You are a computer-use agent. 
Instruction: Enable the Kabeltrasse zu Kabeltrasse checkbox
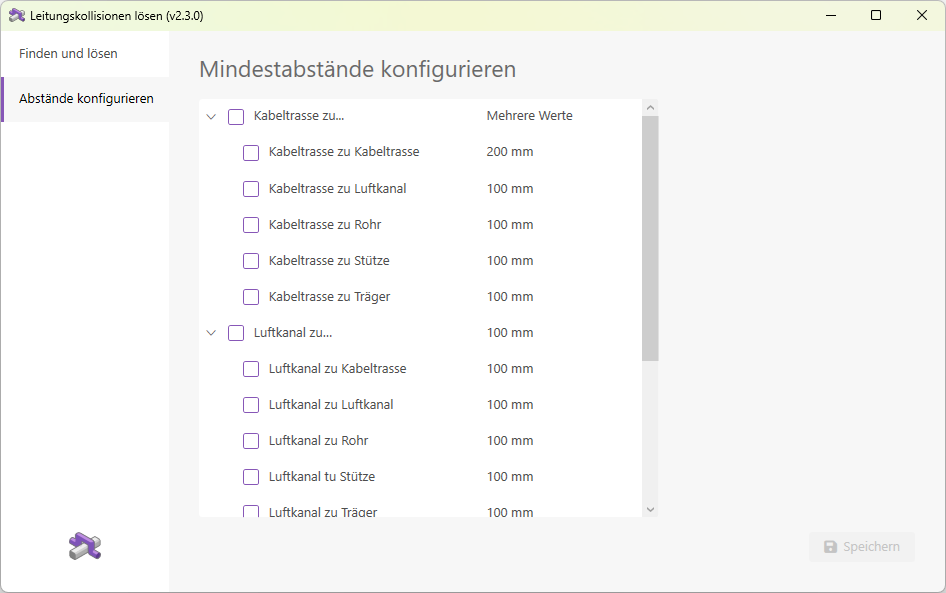[x=250, y=152]
